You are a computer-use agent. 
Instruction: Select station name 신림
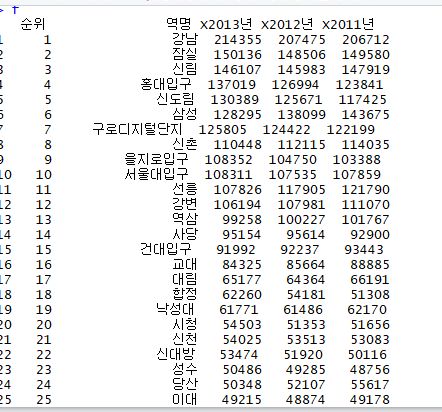pos(185,69)
